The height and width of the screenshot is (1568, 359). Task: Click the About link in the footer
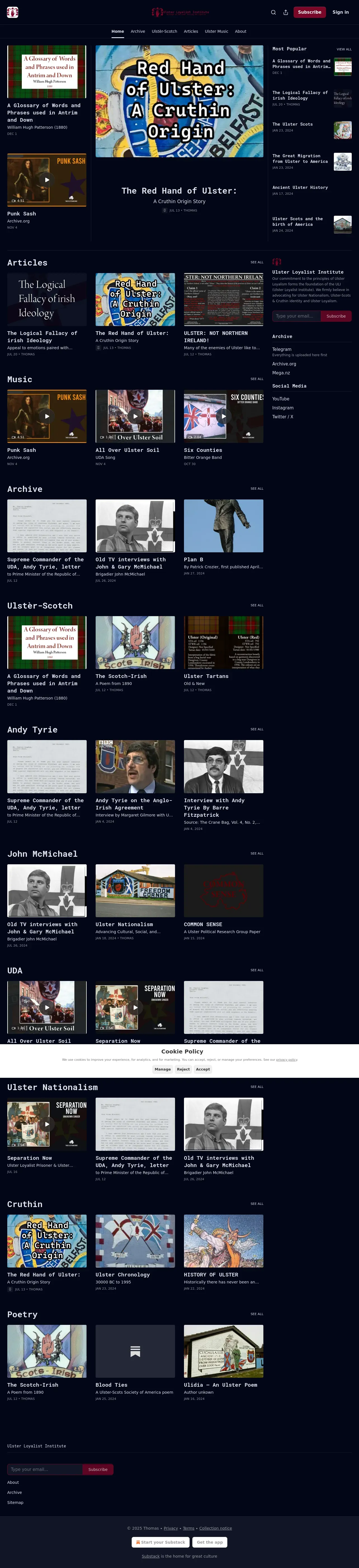click(13, 1482)
